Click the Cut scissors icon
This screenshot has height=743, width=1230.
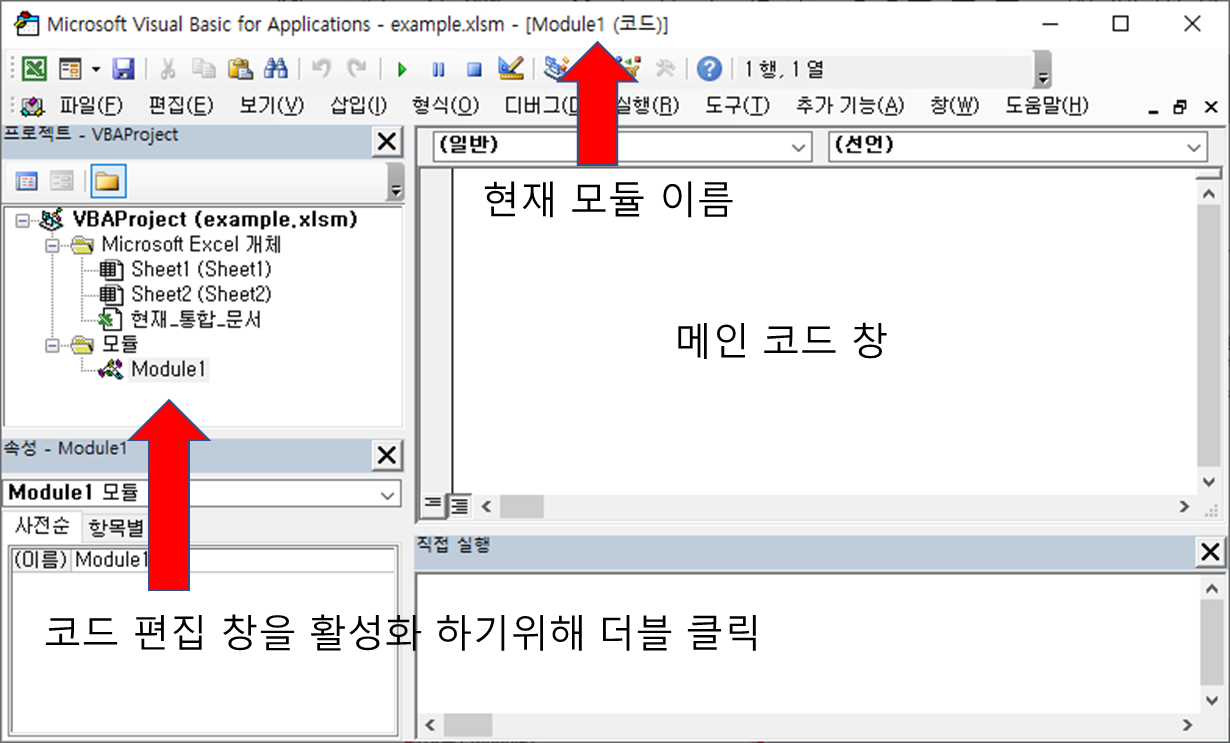[168, 69]
